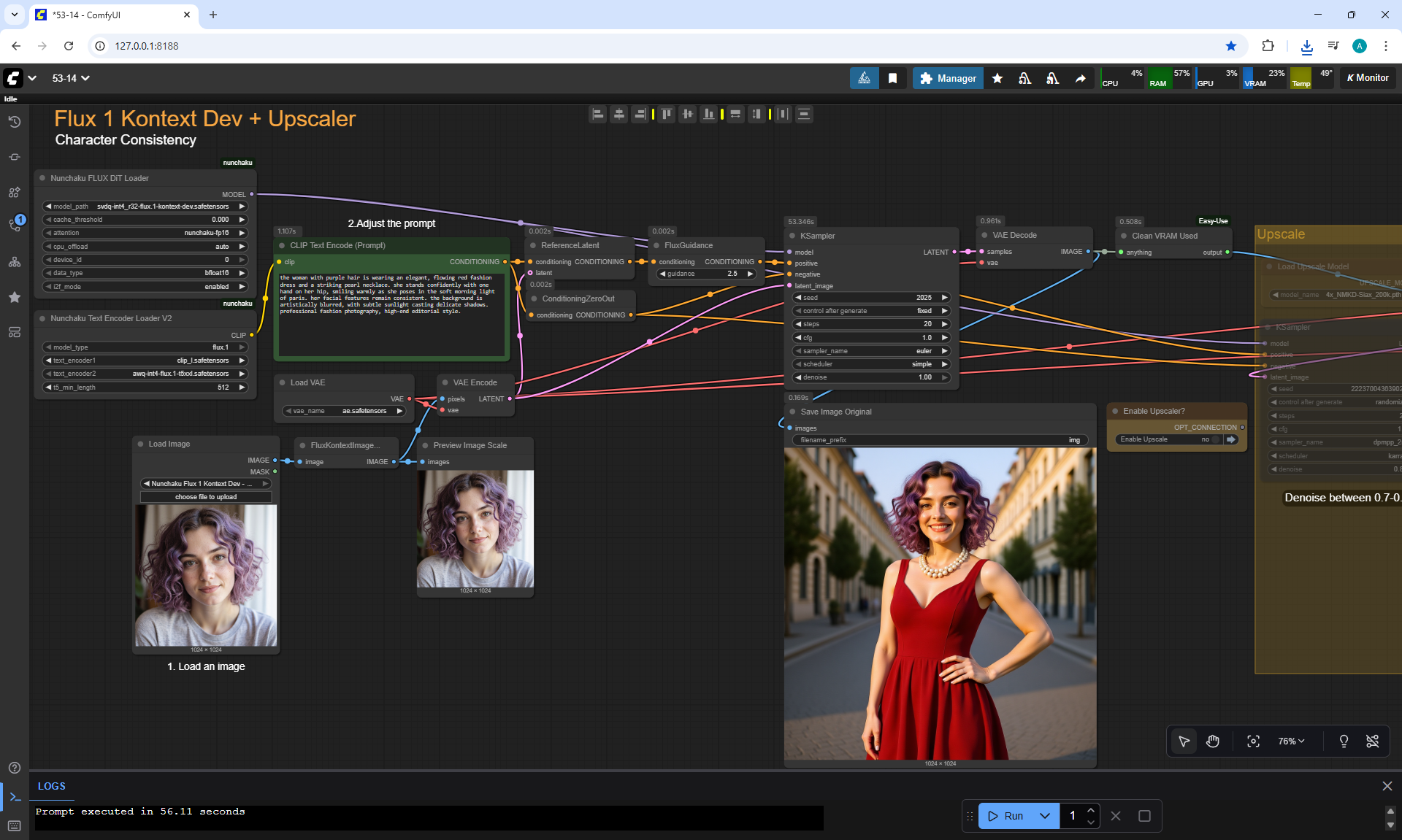Expand the Run button options arrow
1402x840 pixels.
tap(1045, 816)
